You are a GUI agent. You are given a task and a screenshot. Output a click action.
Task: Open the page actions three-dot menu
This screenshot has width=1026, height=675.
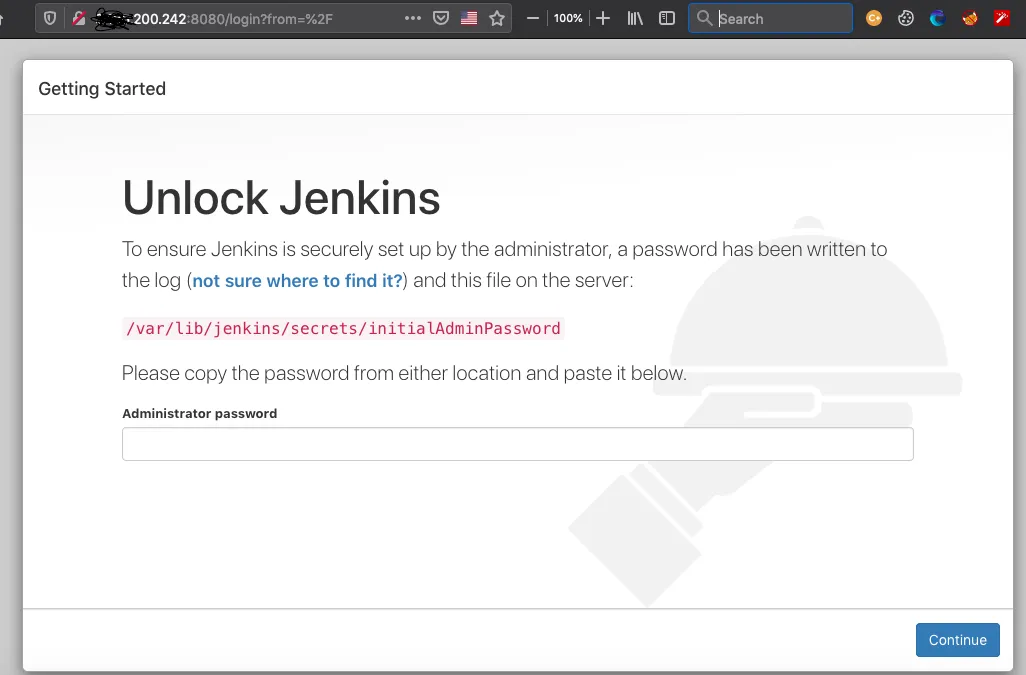(413, 18)
